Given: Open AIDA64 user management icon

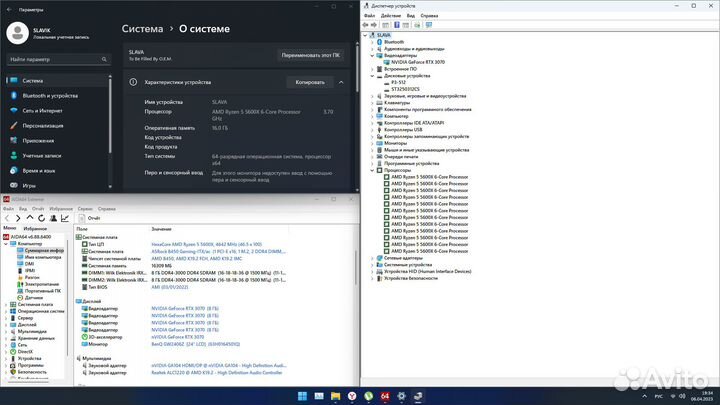Looking at the screenshot, I should click(x=53, y=218).
